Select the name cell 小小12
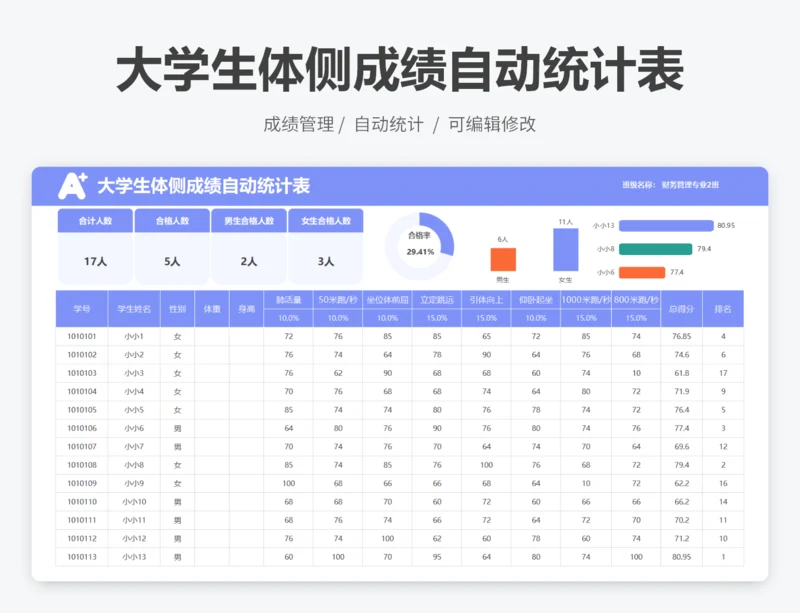The height and width of the screenshot is (613, 800). pos(134,538)
